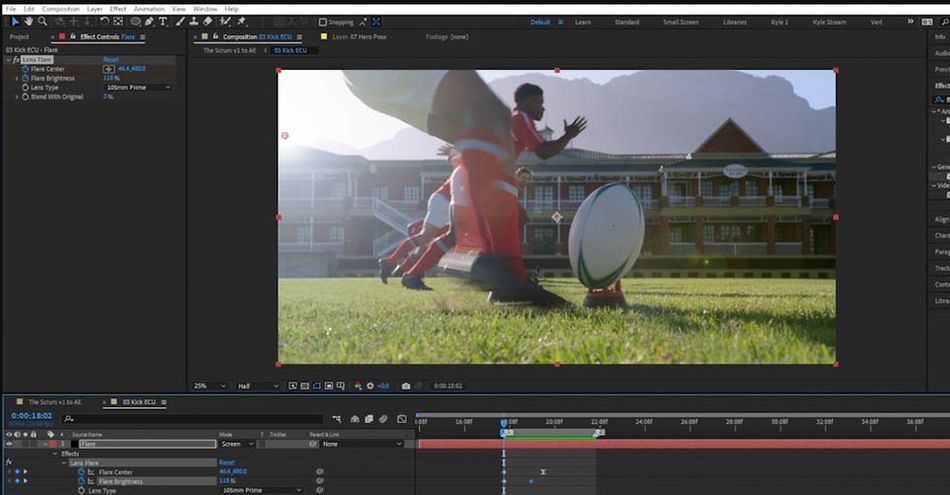Select the Roto Brush tool
Screen dimensions: 950x495
(x=225, y=22)
